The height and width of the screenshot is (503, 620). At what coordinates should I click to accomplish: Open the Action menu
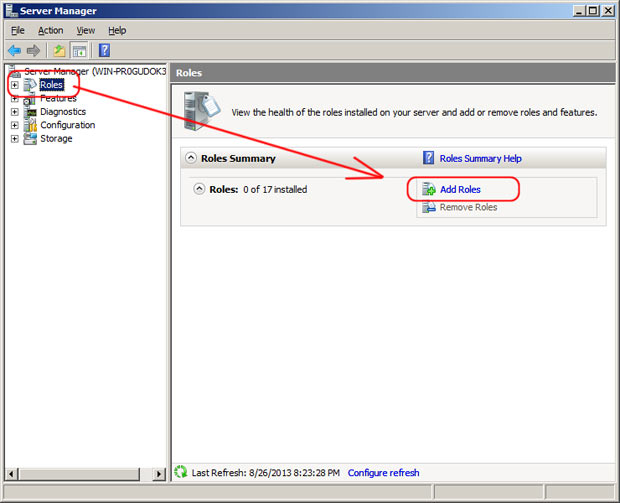pos(50,30)
